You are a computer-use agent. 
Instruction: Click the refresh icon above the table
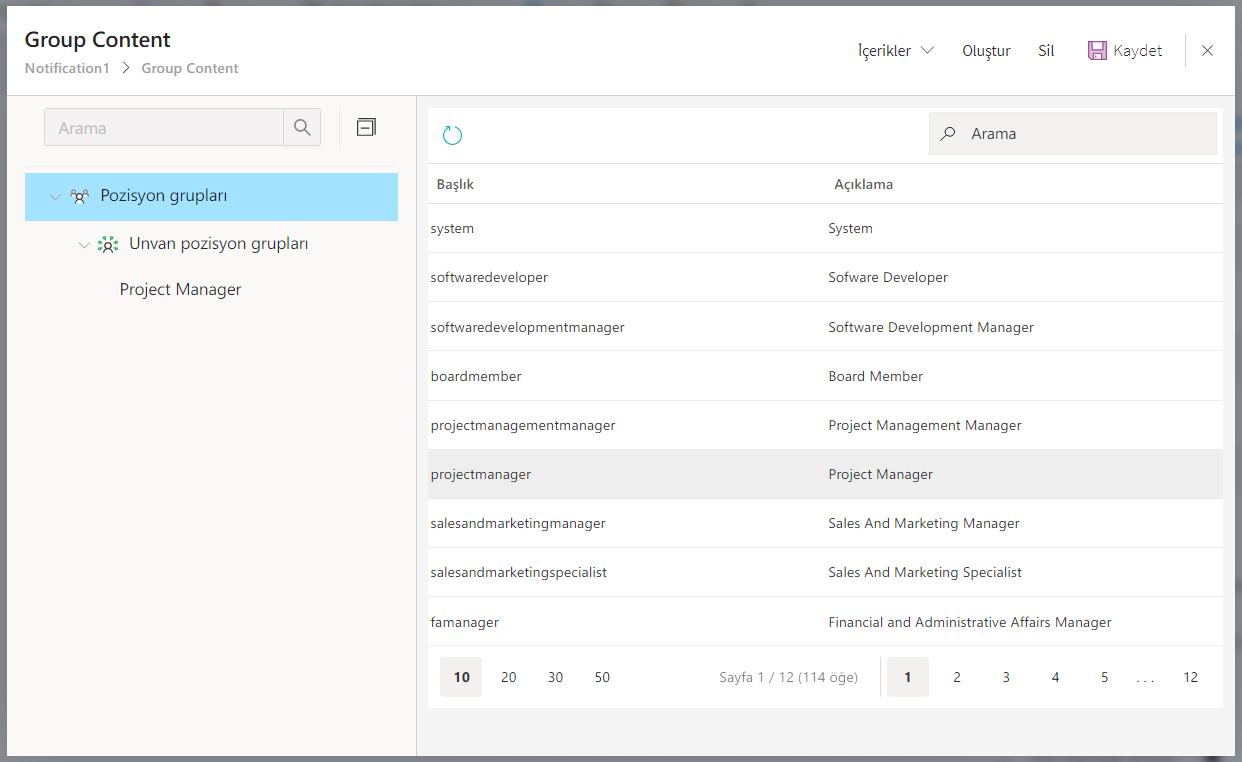[x=452, y=135]
